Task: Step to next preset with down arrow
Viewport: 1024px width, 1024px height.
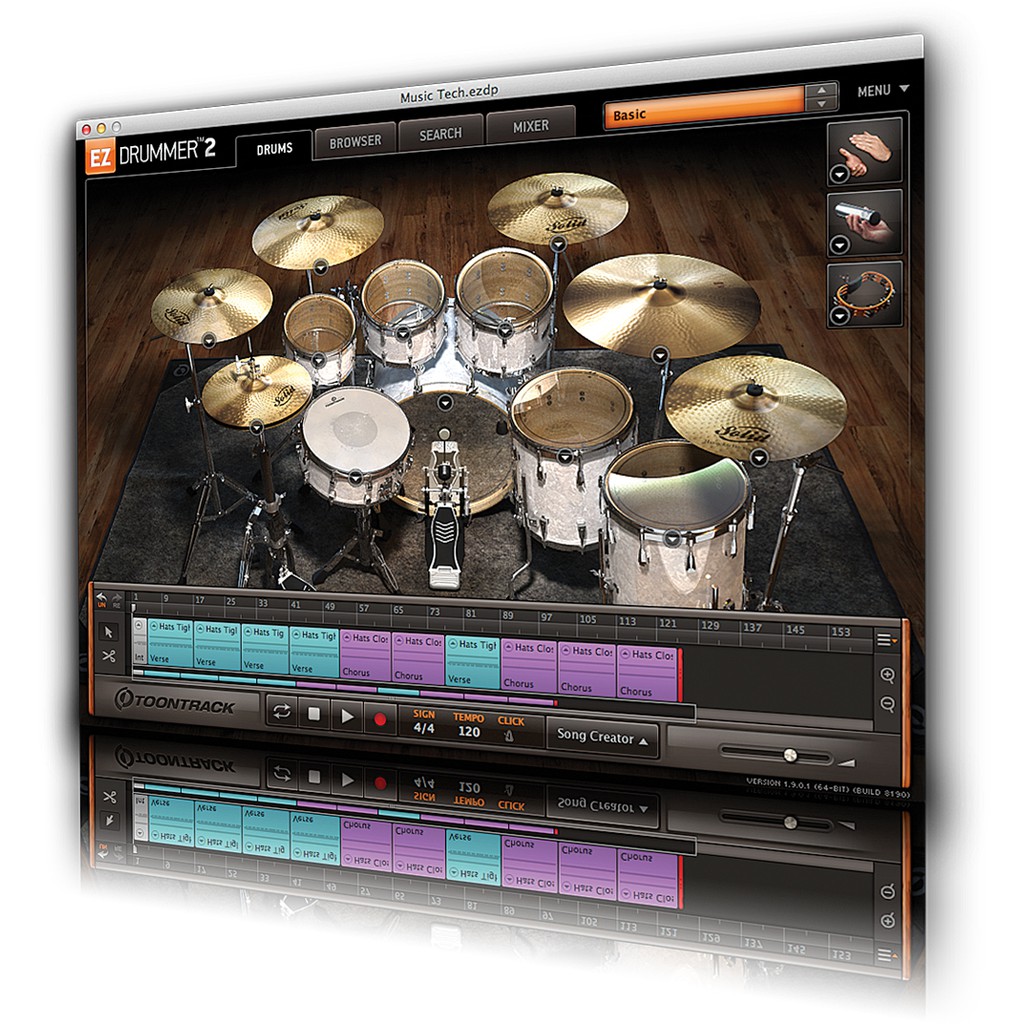Action: pyautogui.click(x=822, y=103)
